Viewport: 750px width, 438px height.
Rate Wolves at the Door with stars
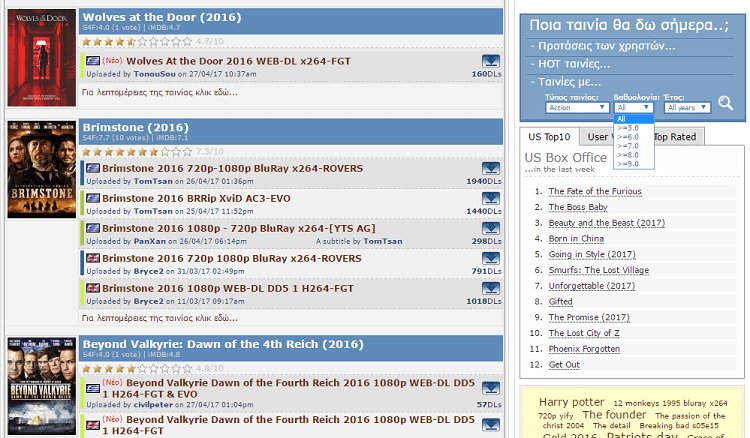pos(137,42)
